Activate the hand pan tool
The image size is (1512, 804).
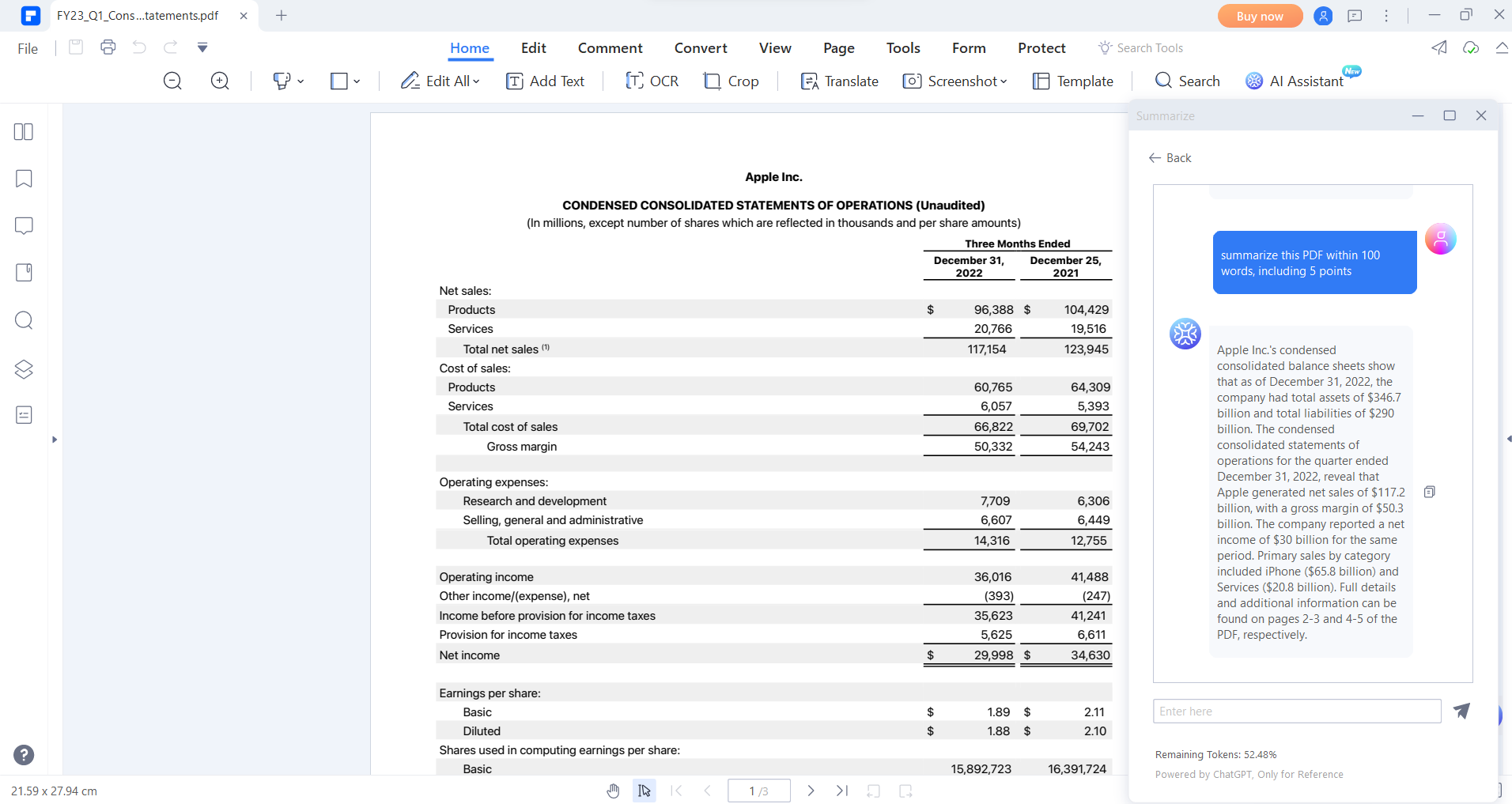tap(613, 791)
